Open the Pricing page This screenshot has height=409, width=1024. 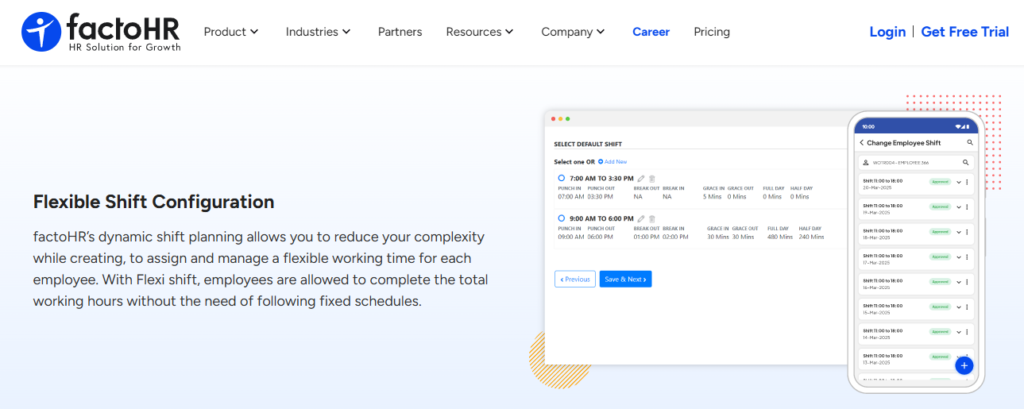712,31
